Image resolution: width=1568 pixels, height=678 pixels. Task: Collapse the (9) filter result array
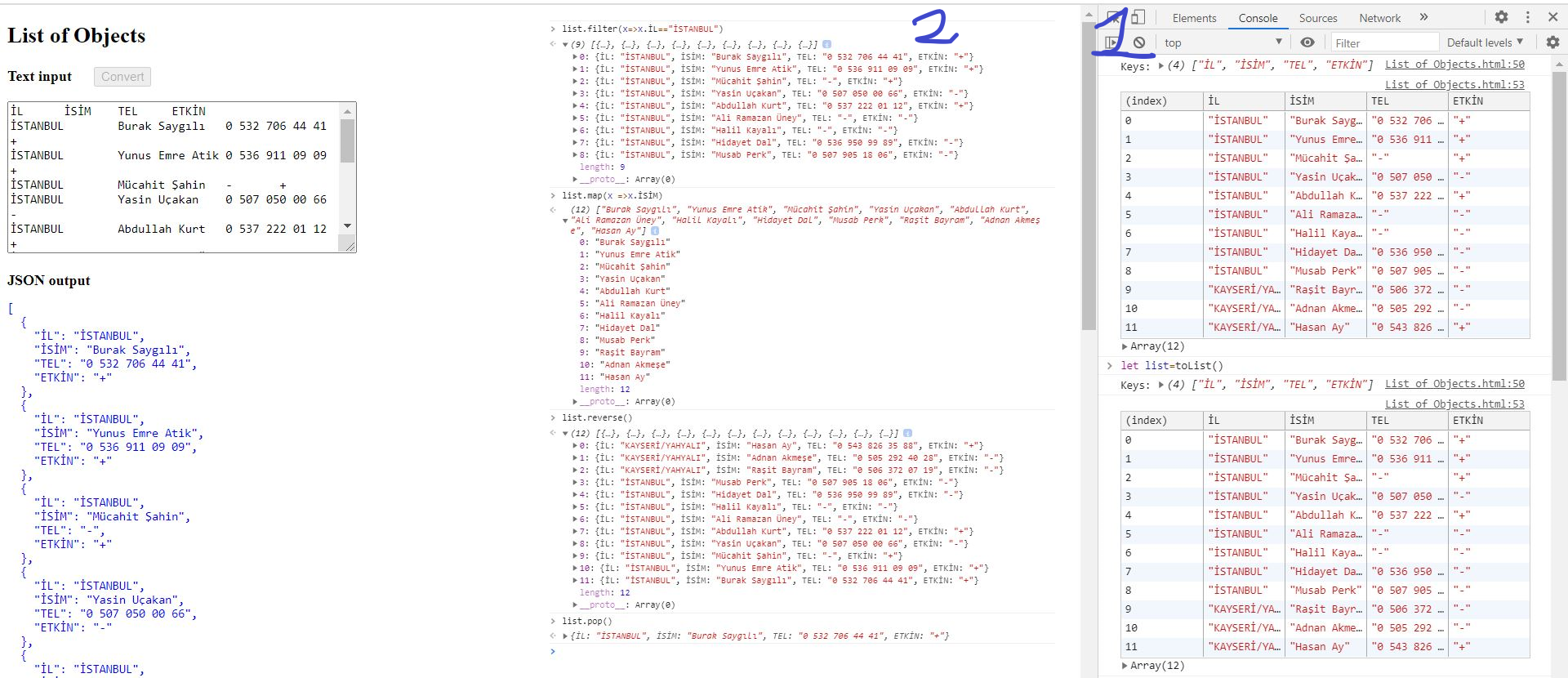pyautogui.click(x=565, y=45)
